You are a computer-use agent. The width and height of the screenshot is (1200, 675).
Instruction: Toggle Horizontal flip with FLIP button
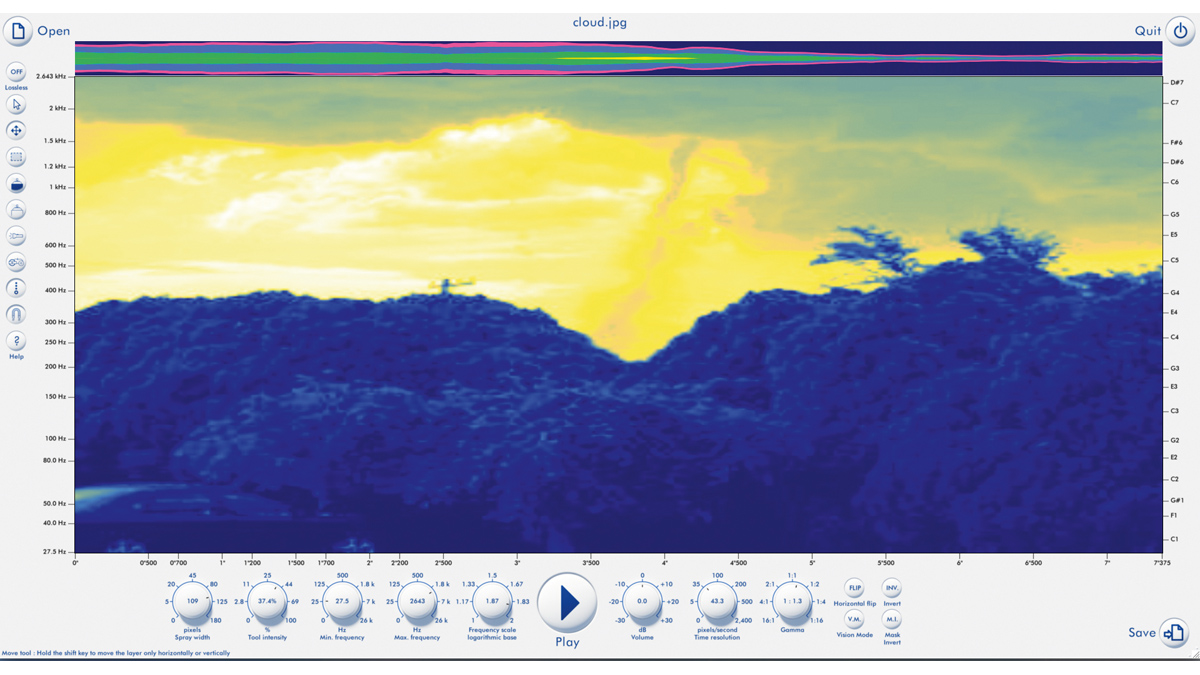[x=855, y=588]
